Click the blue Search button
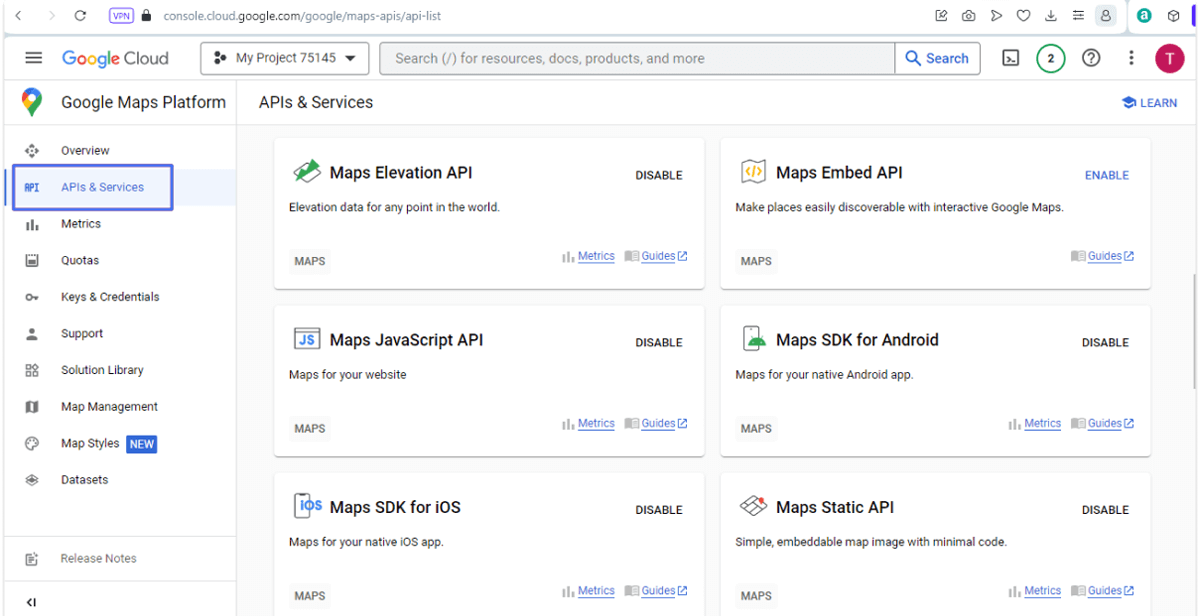This screenshot has width=1200, height=616. click(937, 58)
